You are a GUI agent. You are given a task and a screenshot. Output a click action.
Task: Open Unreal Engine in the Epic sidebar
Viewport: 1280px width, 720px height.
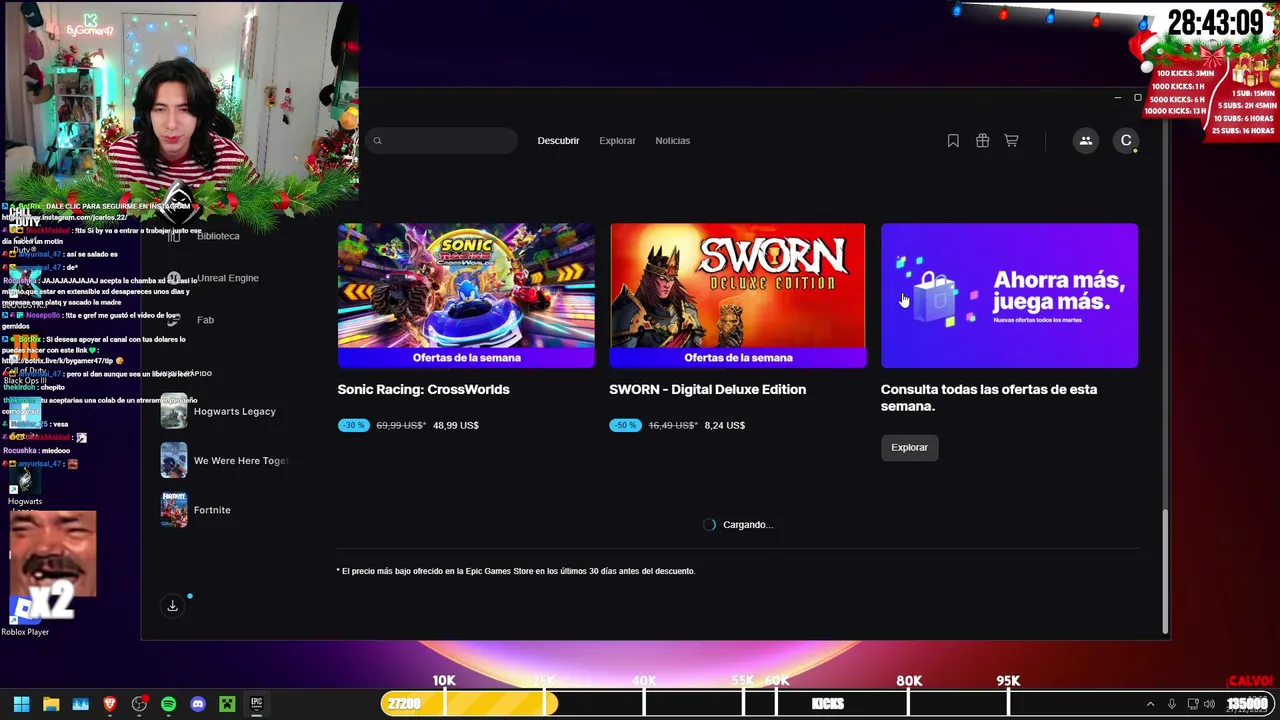[228, 278]
